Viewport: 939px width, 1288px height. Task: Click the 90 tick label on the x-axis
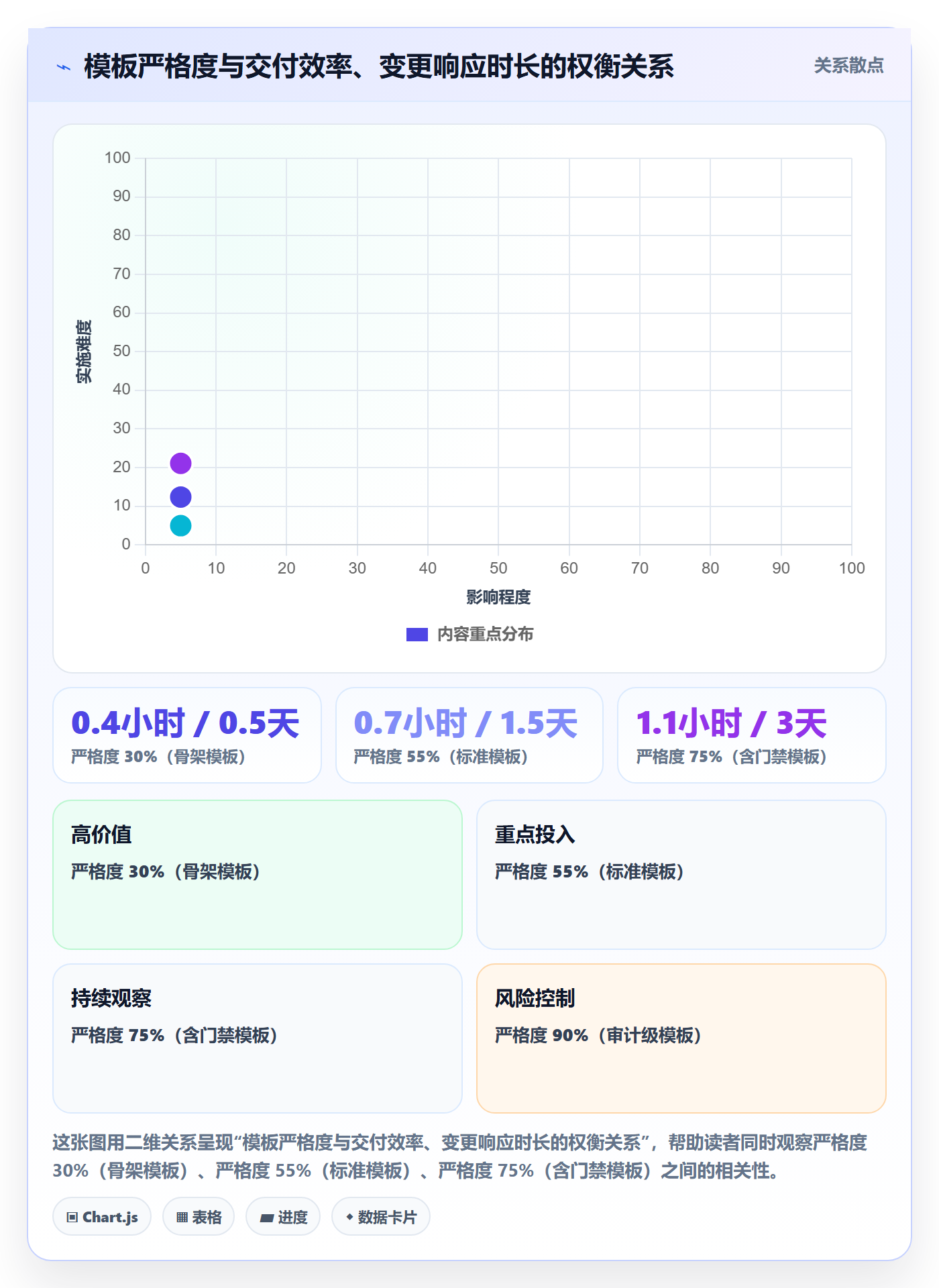point(781,568)
